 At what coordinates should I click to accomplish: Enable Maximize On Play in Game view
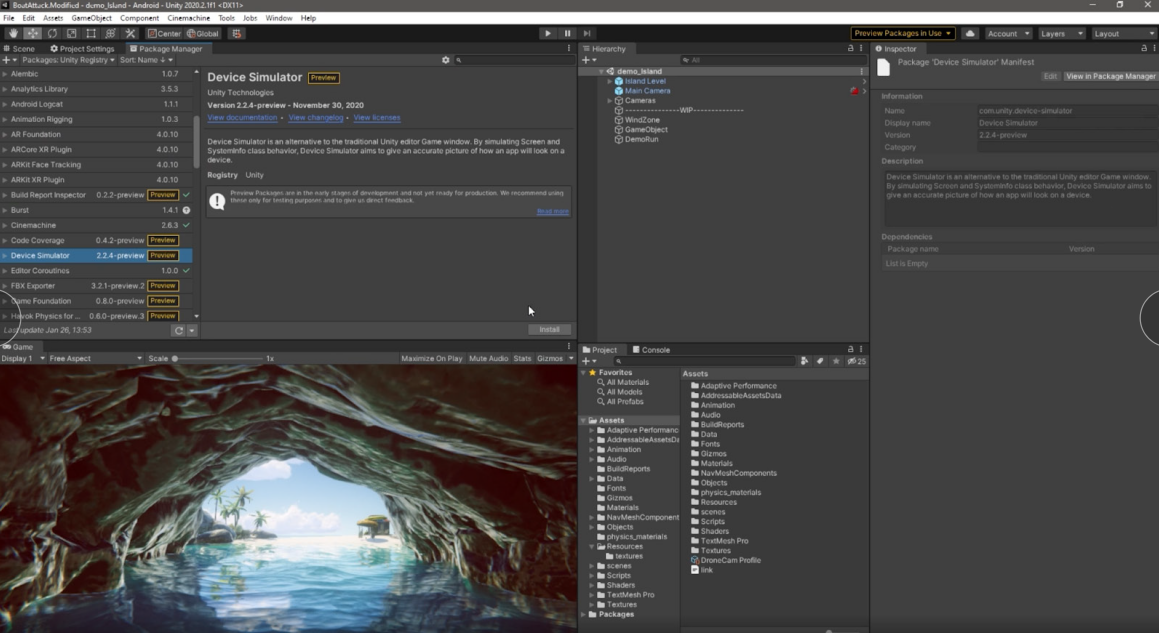431,358
